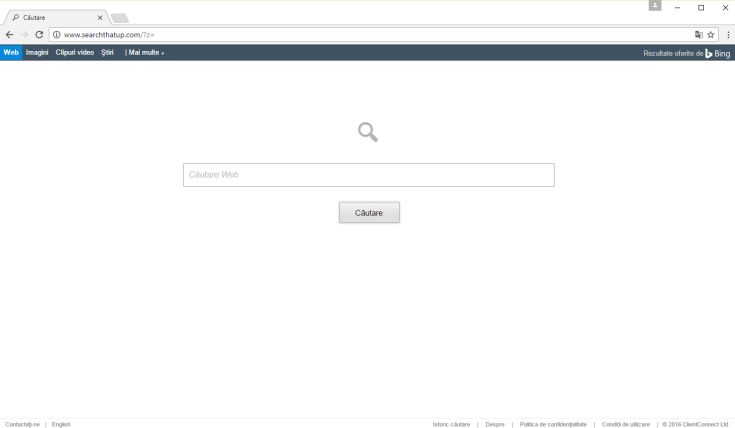Open the Istoric căutare footer link
The width and height of the screenshot is (735, 428).
pyautogui.click(x=451, y=424)
